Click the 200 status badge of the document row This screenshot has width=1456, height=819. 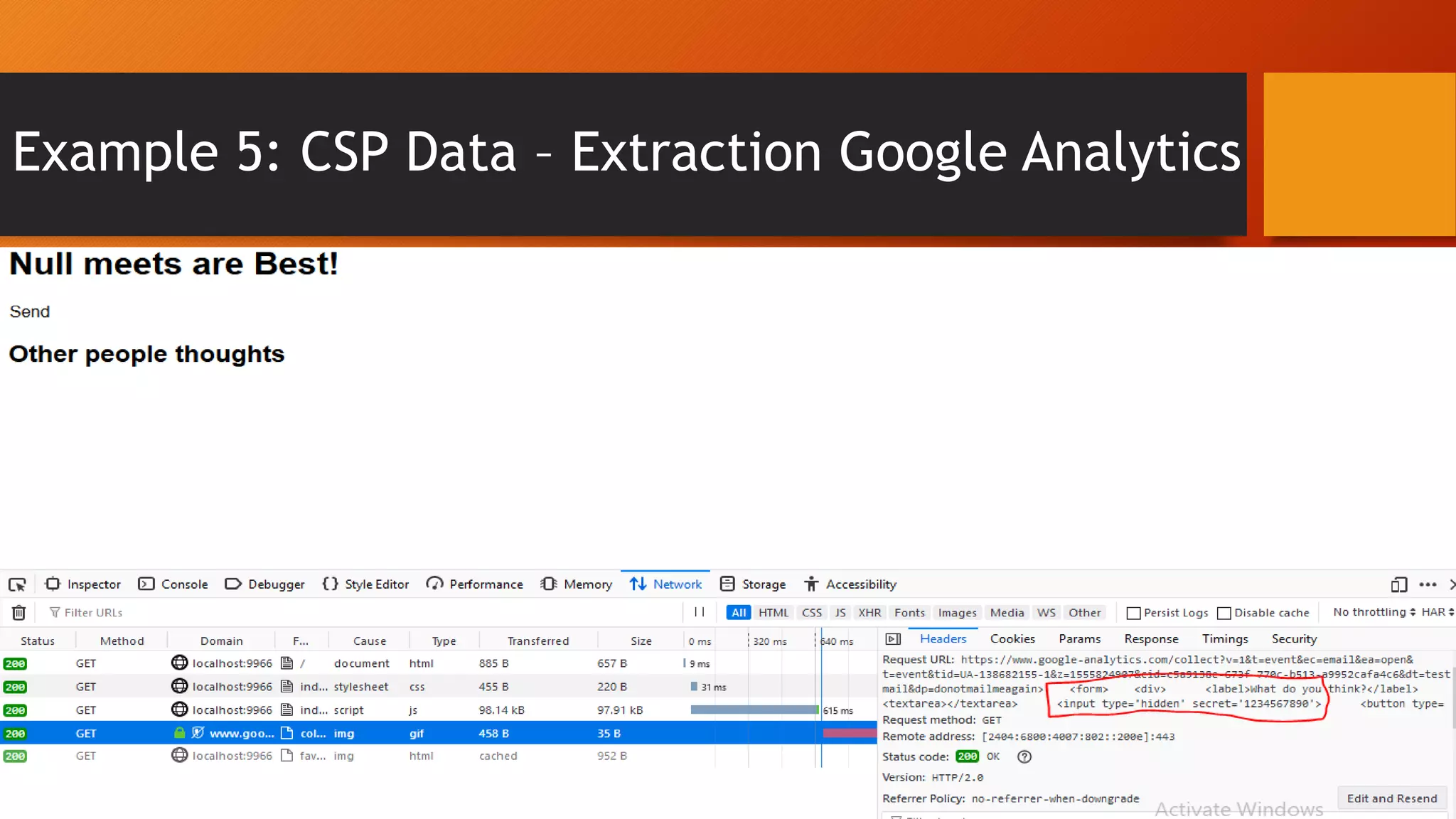click(15, 663)
